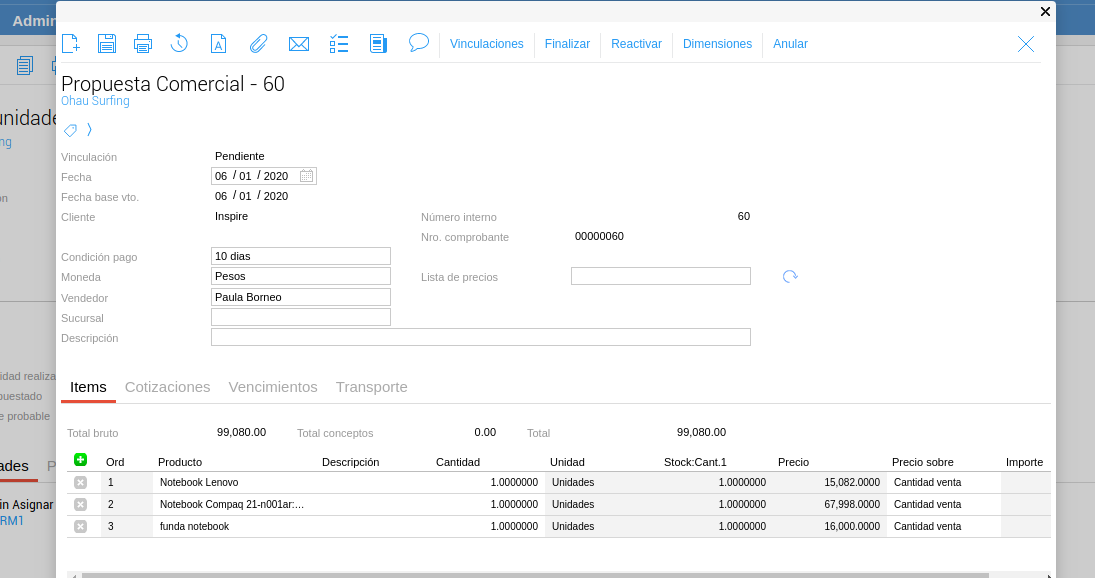Add a new item row with green plus
This screenshot has height=578, width=1095.
click(x=81, y=460)
